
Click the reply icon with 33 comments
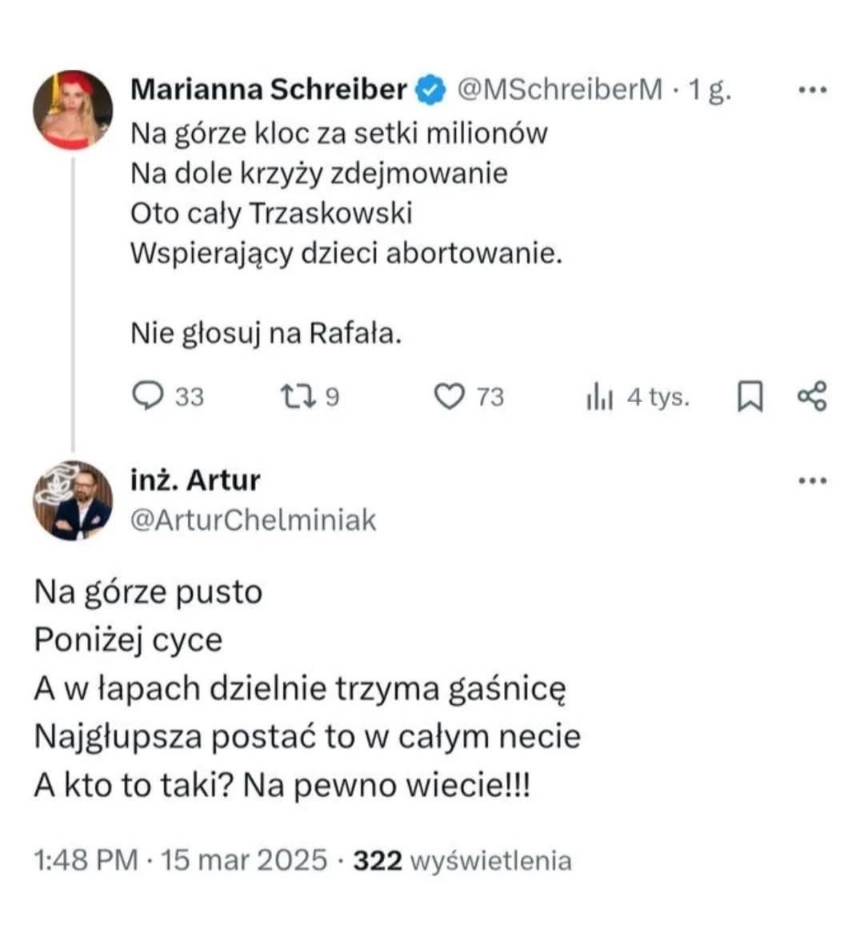(148, 397)
